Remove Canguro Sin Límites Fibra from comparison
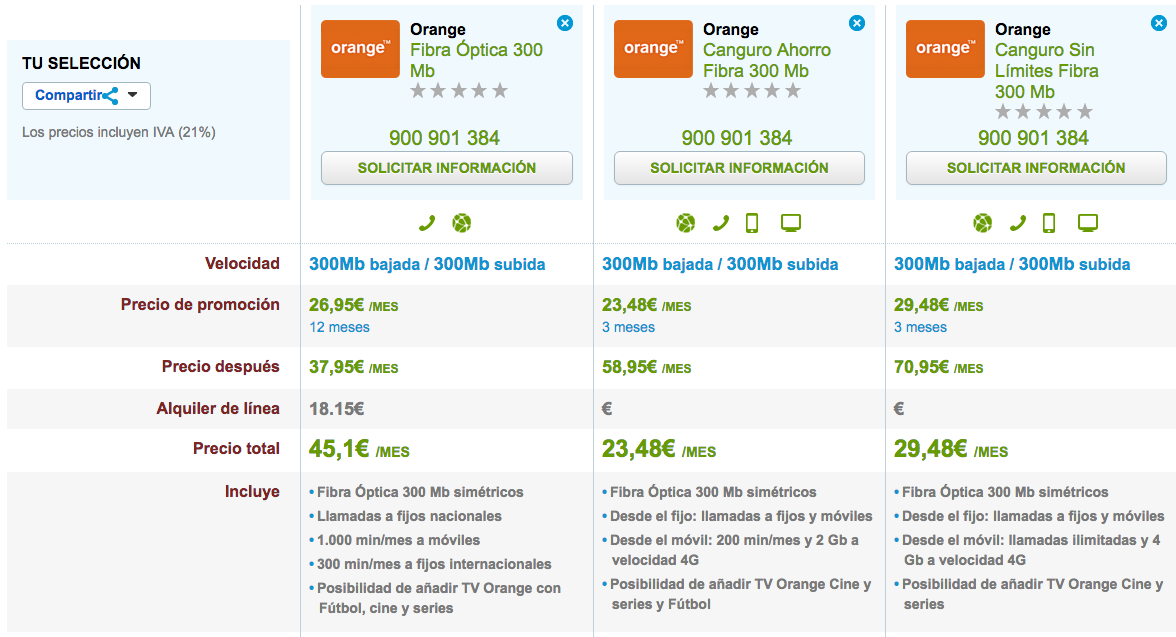This screenshot has height=637, width=1176. click(1159, 23)
